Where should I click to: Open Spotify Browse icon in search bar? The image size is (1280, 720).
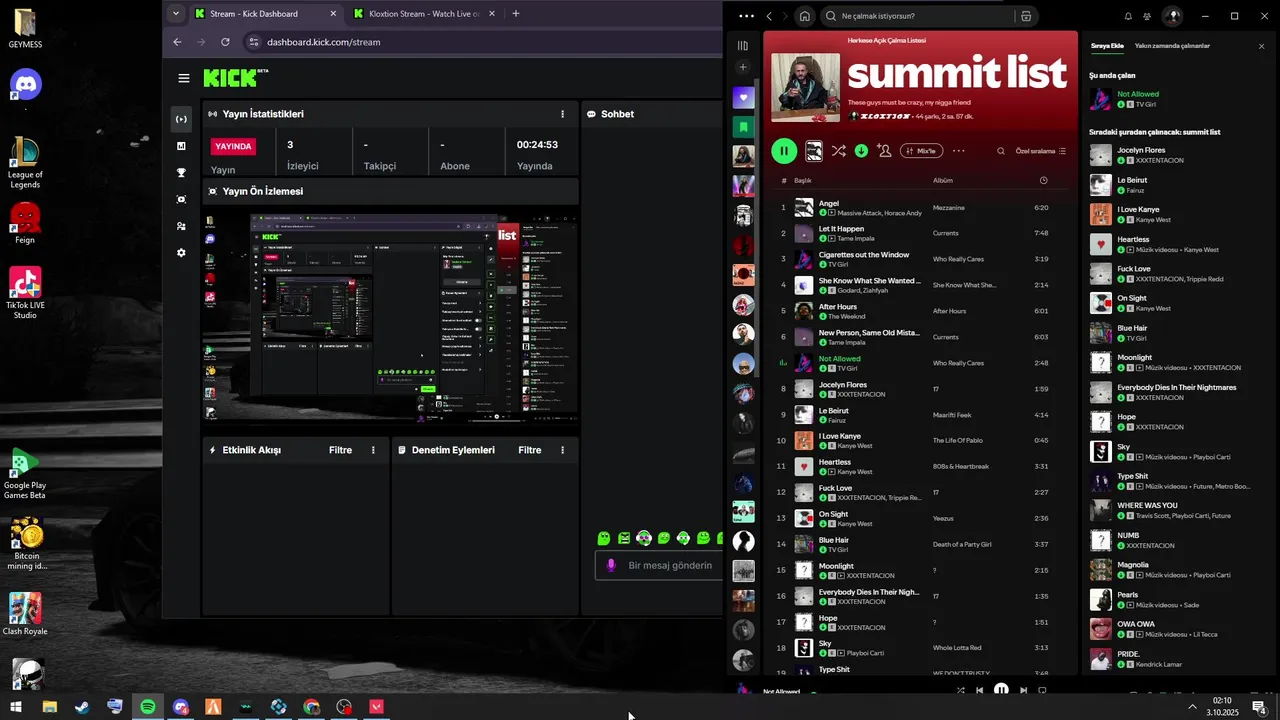tap(1025, 16)
